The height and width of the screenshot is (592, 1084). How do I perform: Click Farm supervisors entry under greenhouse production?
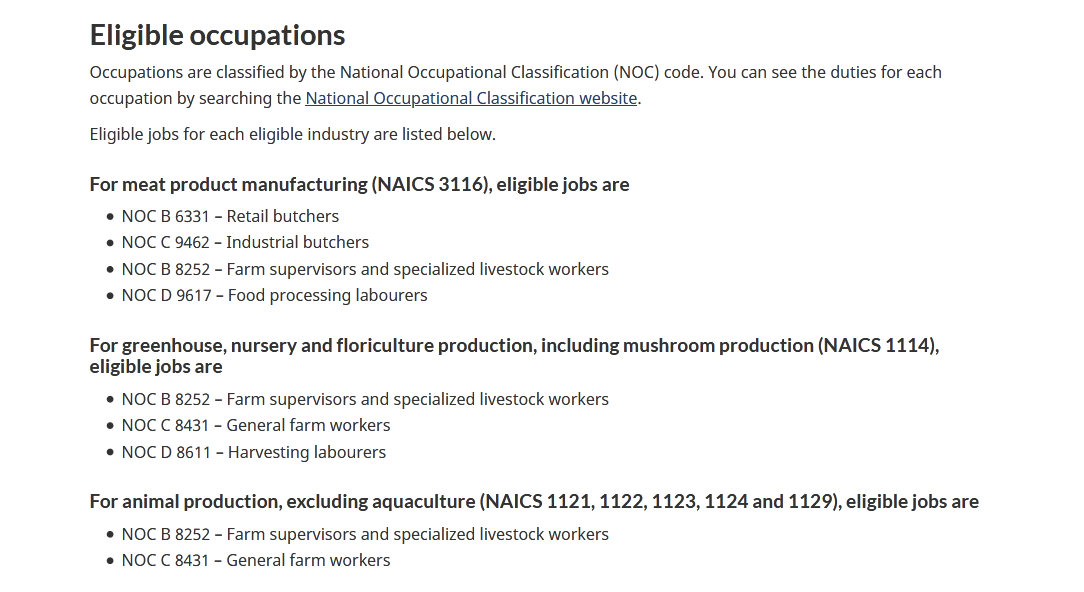(x=365, y=399)
